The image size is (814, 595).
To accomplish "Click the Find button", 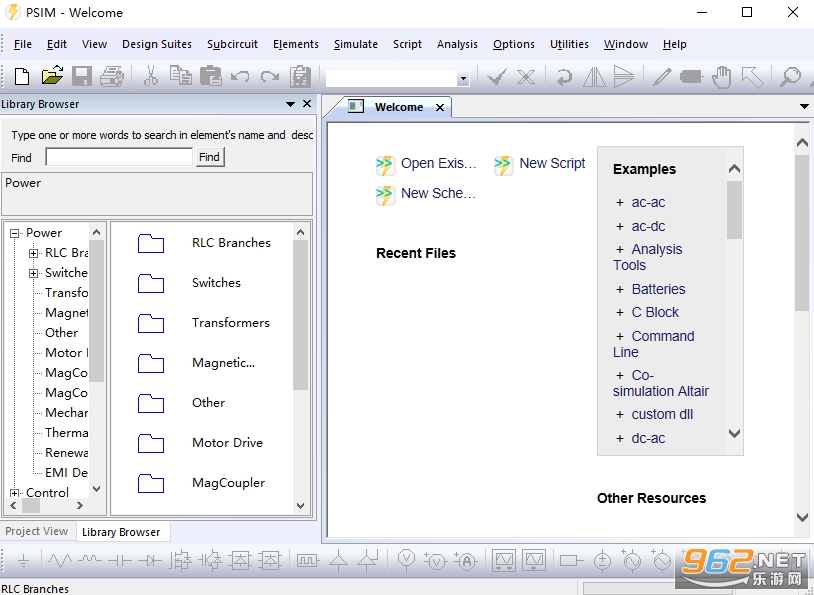I will [x=209, y=157].
